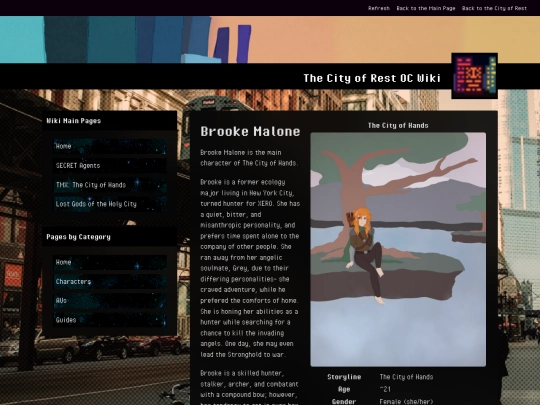
Task: Open Home under Pages by Category
Action: (x=110, y=262)
